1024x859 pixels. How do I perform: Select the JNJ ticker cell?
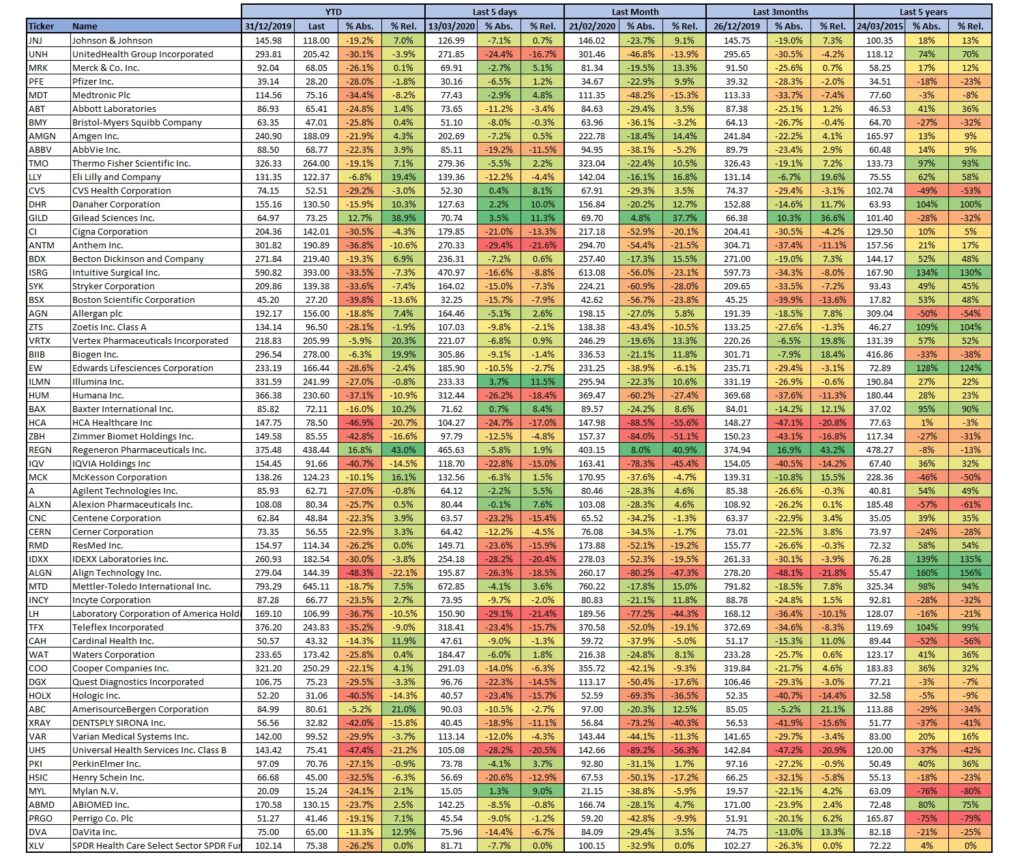coord(48,41)
